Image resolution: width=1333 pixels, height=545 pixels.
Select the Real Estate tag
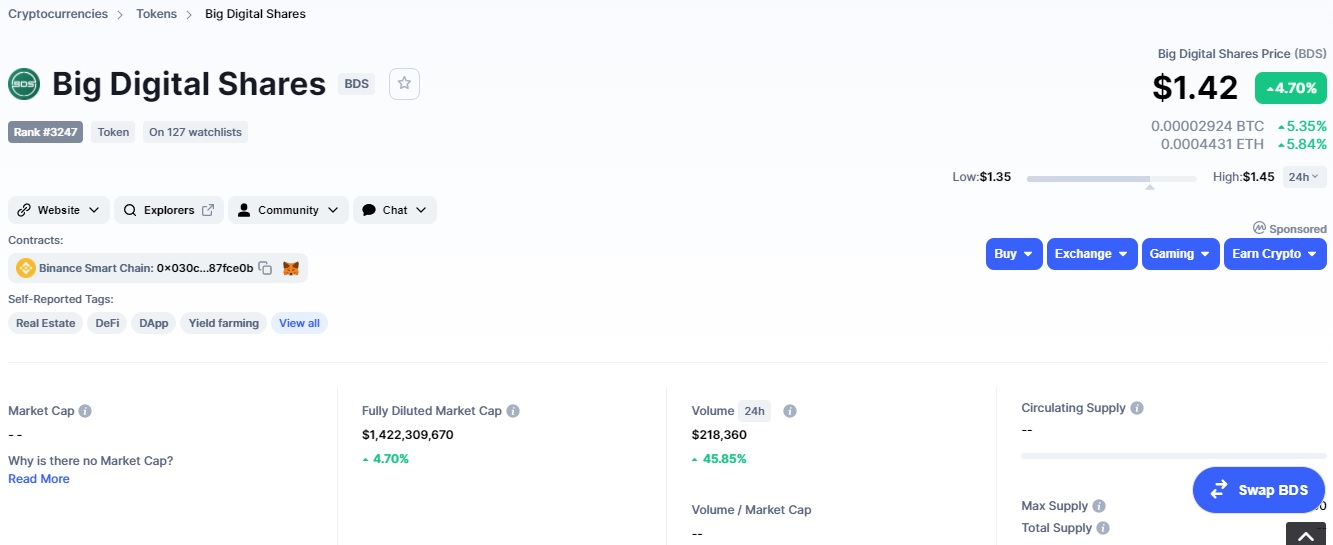tap(46, 323)
